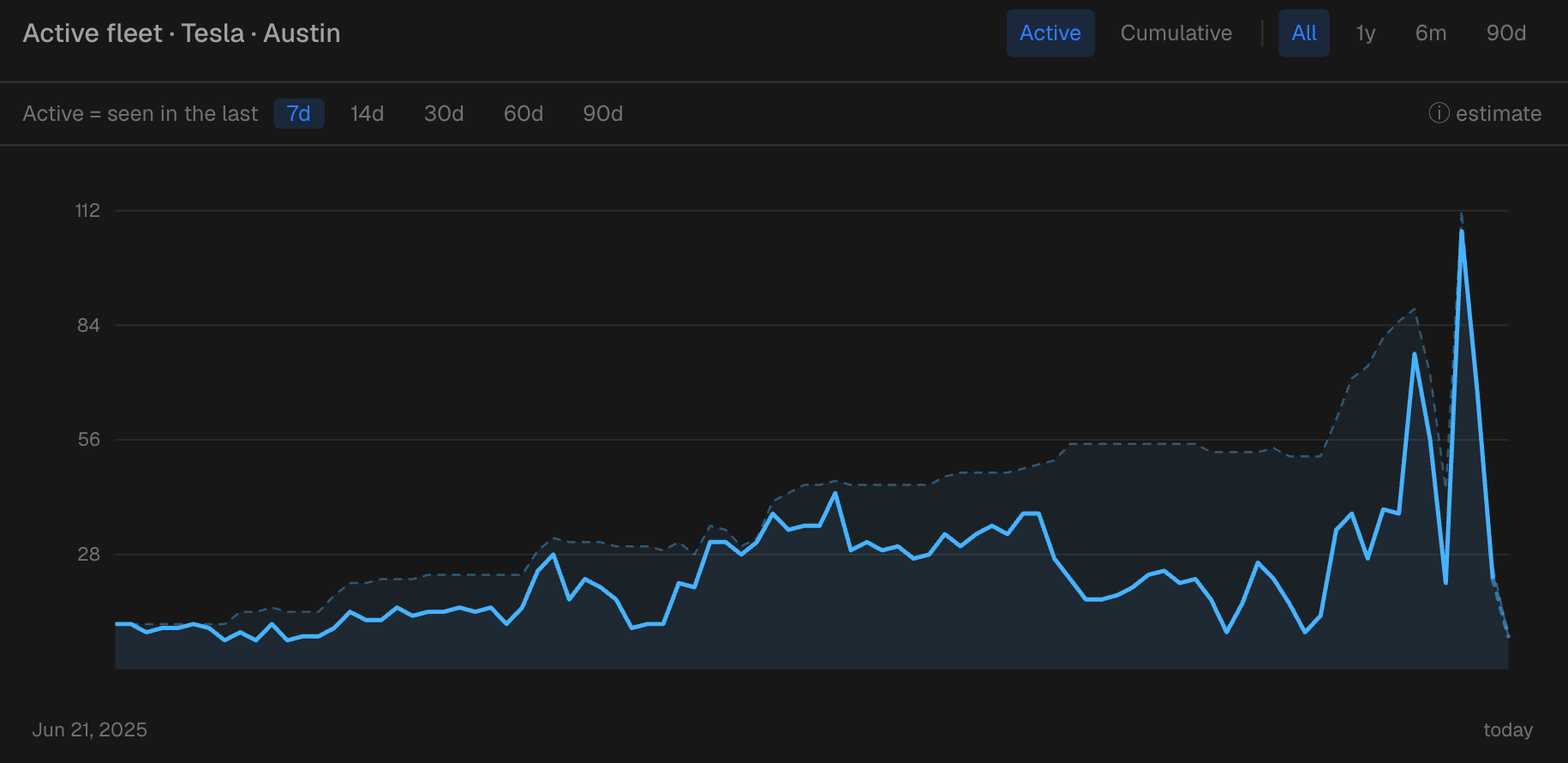Image resolution: width=1568 pixels, height=763 pixels.
Task: Click the 'today' end date label
Action: 1508,730
